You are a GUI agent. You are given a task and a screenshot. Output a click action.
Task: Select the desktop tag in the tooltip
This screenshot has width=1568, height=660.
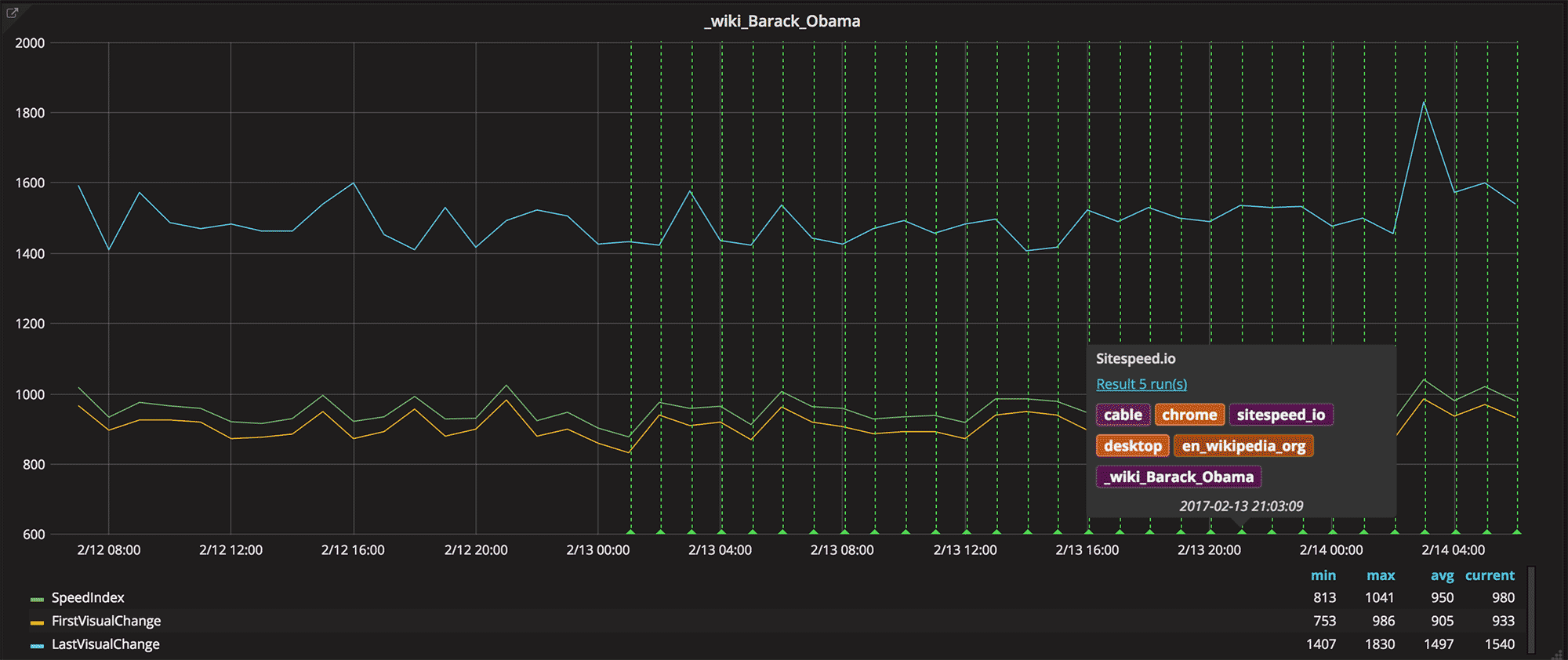1132,446
